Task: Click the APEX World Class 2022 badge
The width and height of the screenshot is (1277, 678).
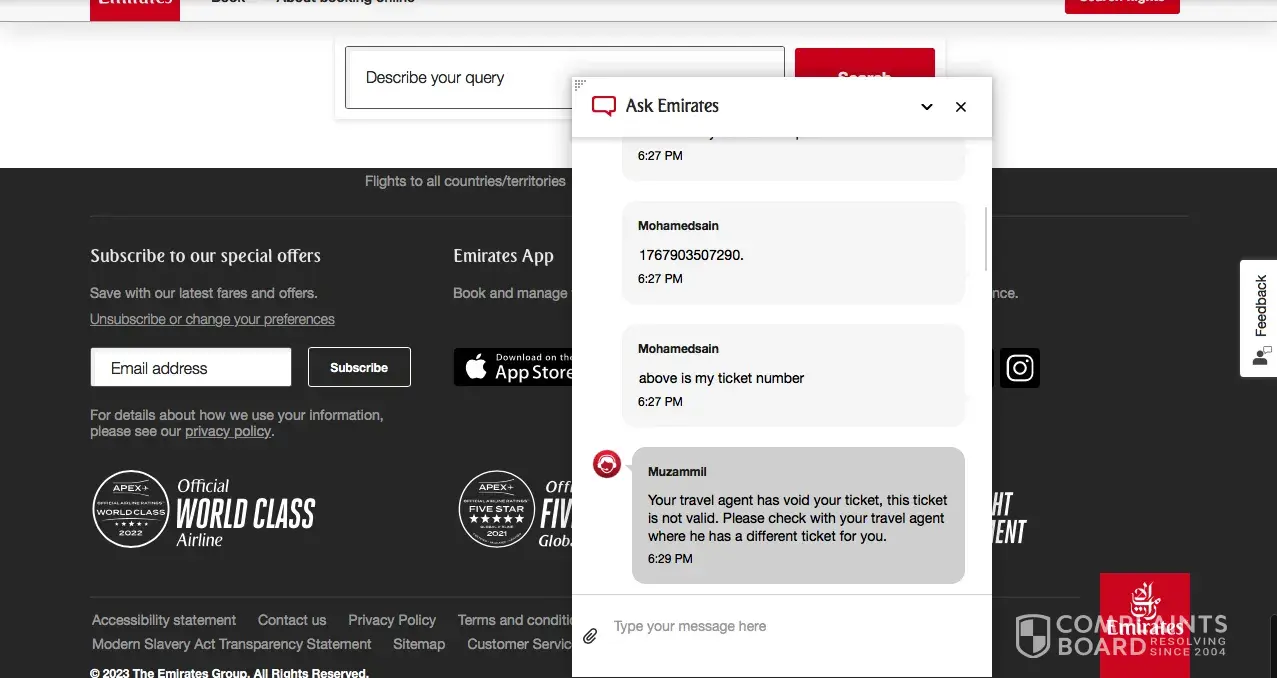Action: pyautogui.click(x=130, y=509)
